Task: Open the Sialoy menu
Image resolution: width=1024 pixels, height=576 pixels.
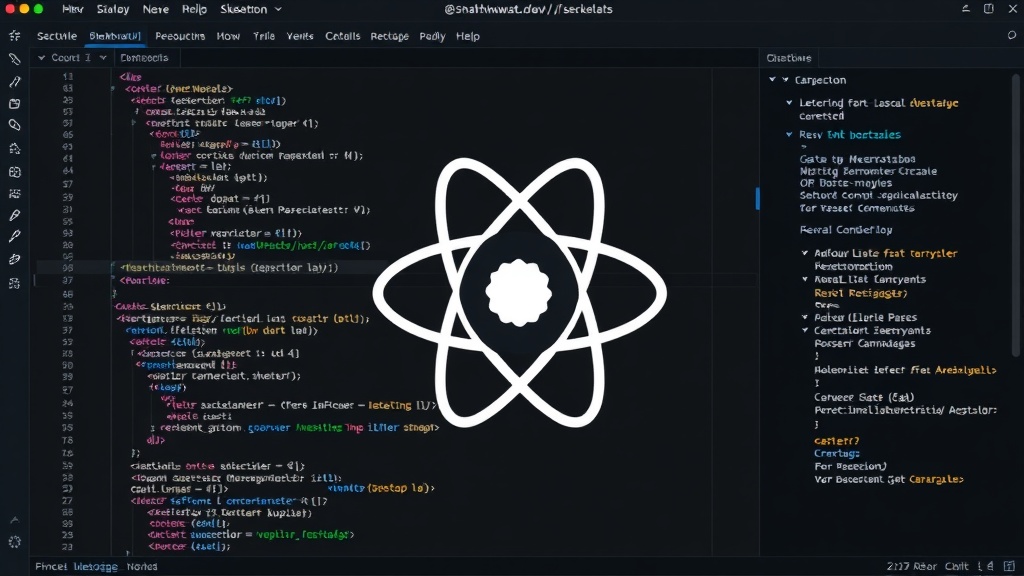Action: 113,9
